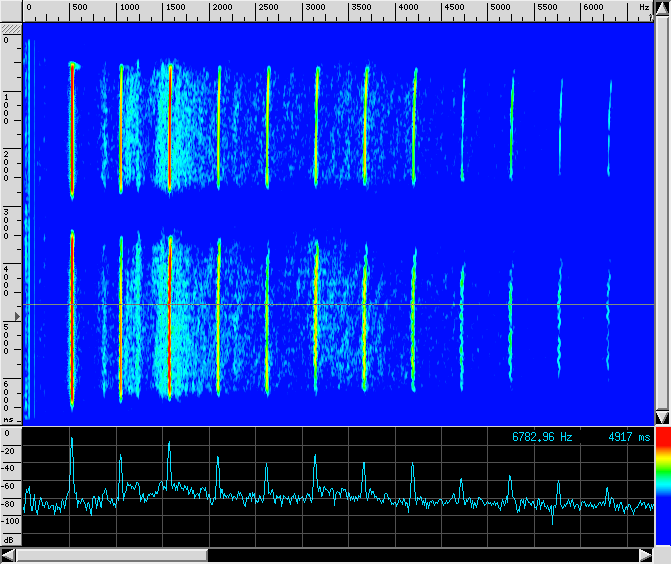Image resolution: width=671 pixels, height=564 pixels.
Task: Click the dB label on the spectrum axis
Action: point(9,539)
